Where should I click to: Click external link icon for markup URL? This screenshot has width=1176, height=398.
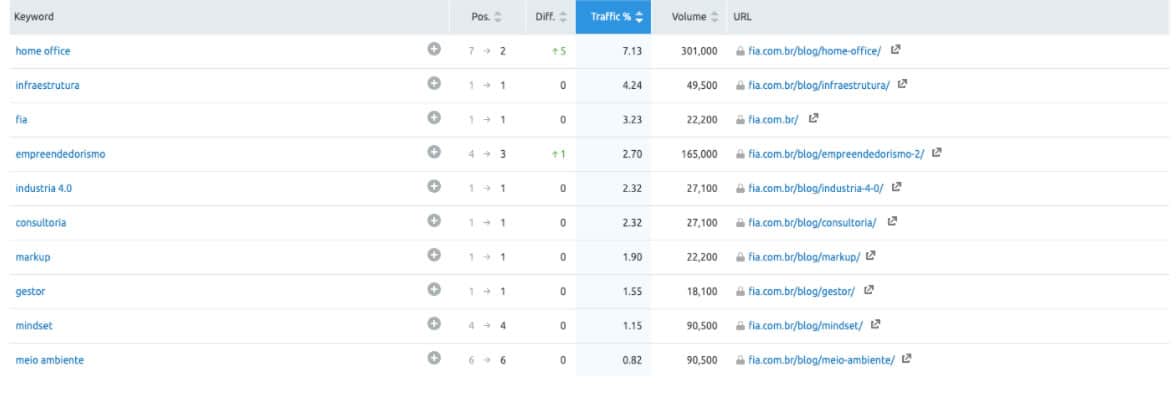pyautogui.click(x=870, y=256)
